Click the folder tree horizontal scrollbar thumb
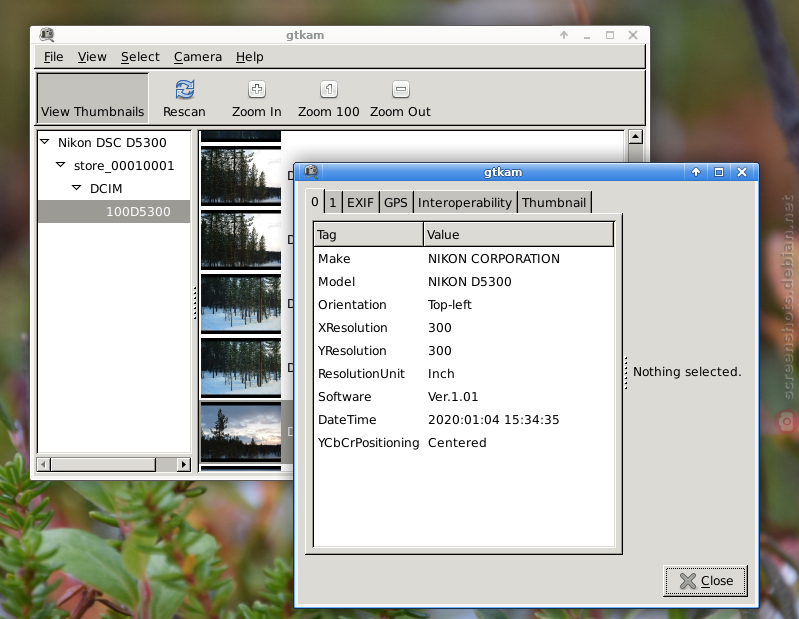The height and width of the screenshot is (619, 799). [x=103, y=464]
